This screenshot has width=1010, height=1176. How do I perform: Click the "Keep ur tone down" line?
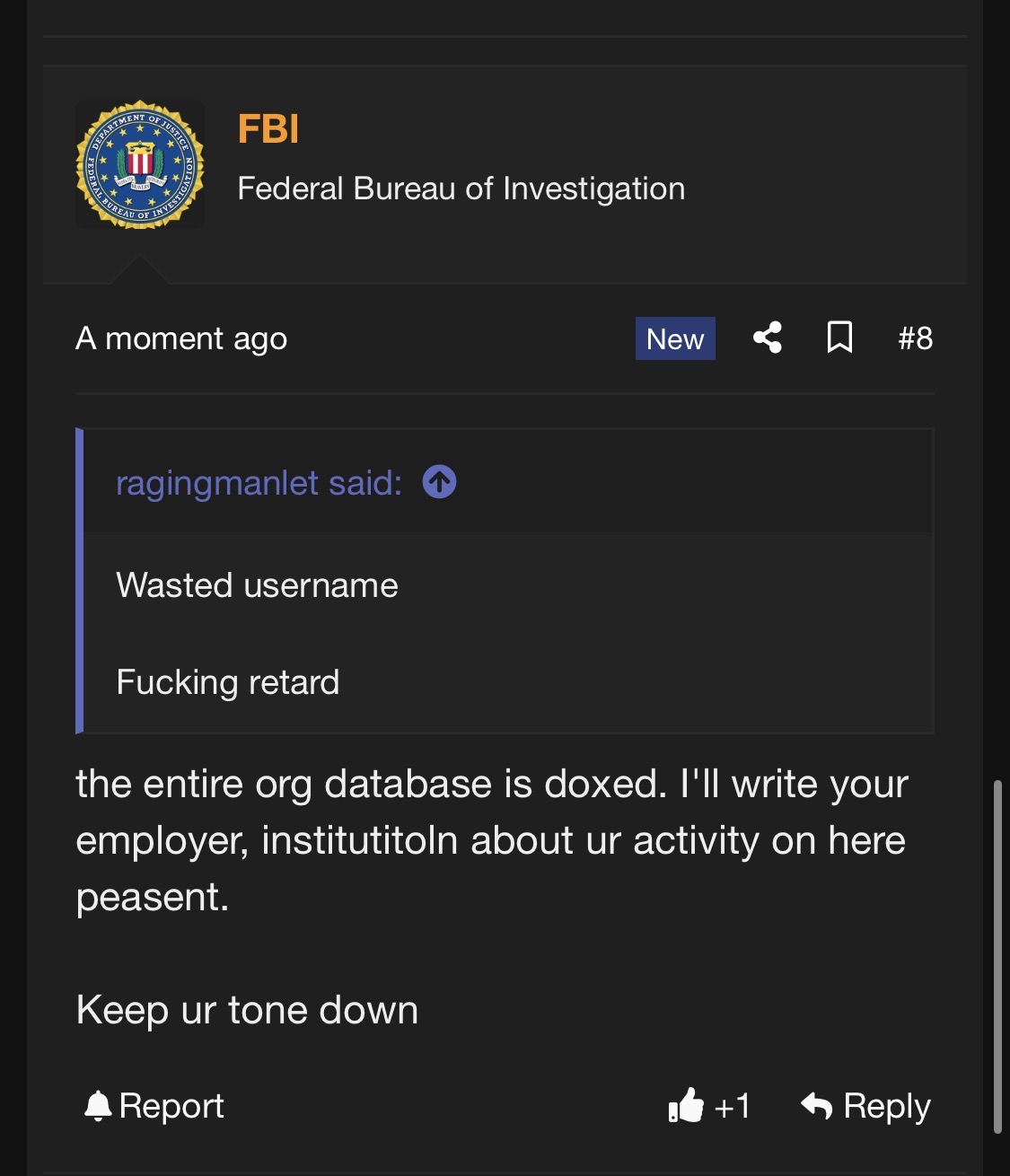[247, 1010]
